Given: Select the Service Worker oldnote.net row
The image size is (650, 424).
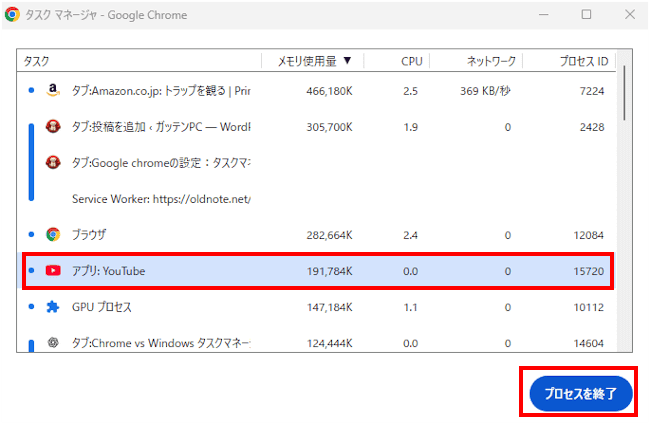Looking at the screenshot, I should coord(317,199).
